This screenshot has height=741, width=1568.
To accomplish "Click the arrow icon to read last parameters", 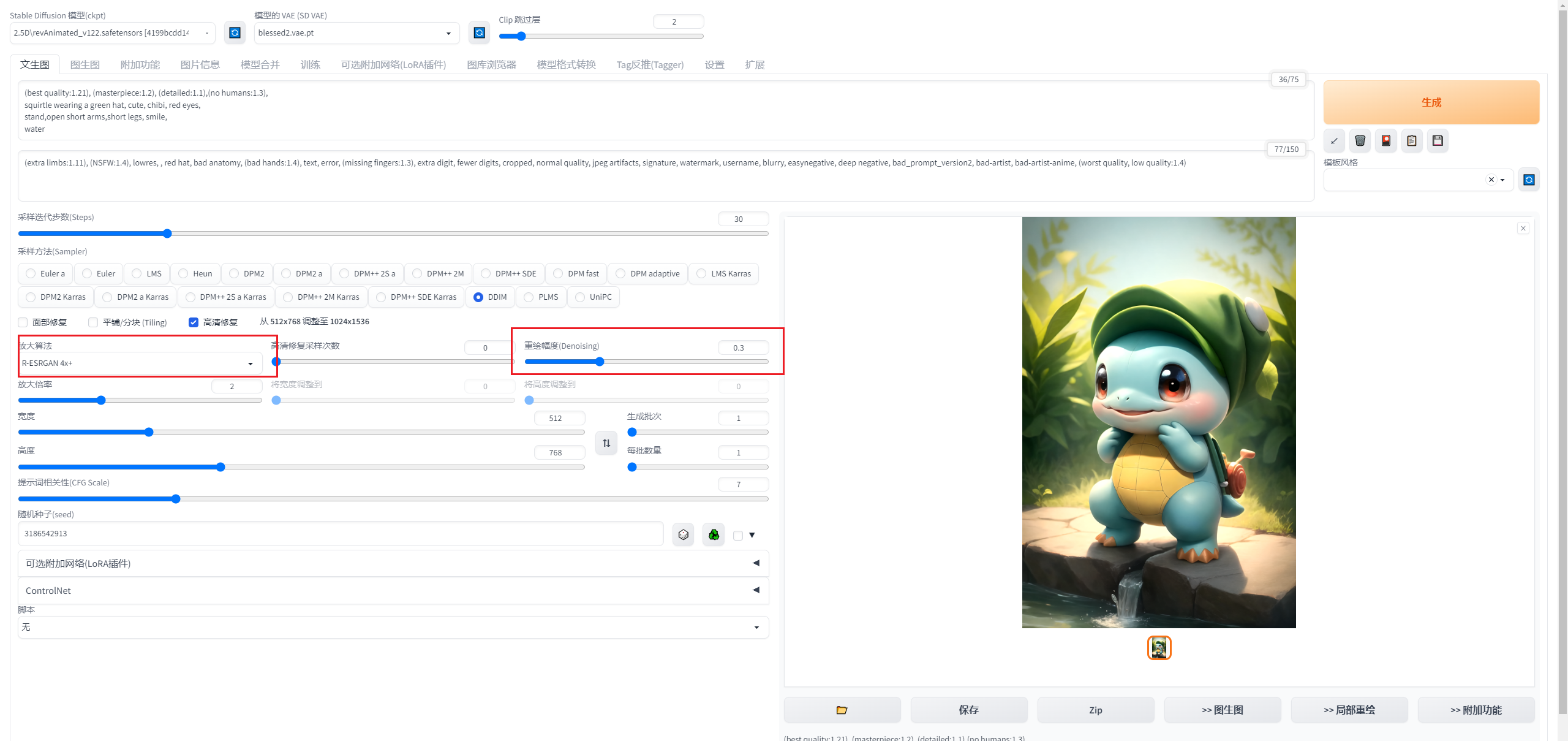I will pyautogui.click(x=1334, y=141).
